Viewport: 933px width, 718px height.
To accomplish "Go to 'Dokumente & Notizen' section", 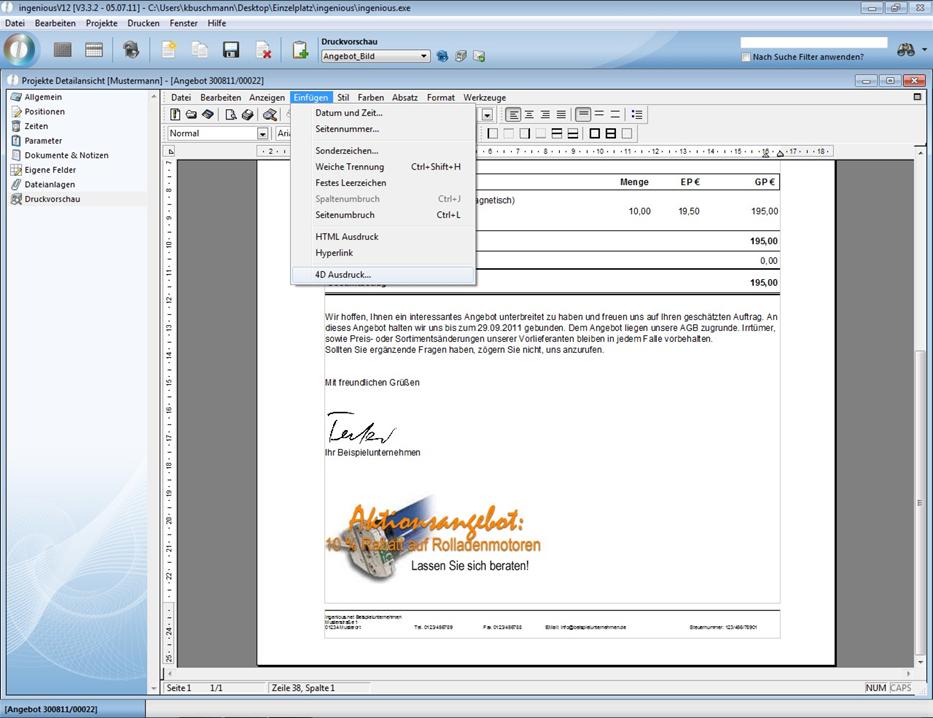I will point(66,155).
